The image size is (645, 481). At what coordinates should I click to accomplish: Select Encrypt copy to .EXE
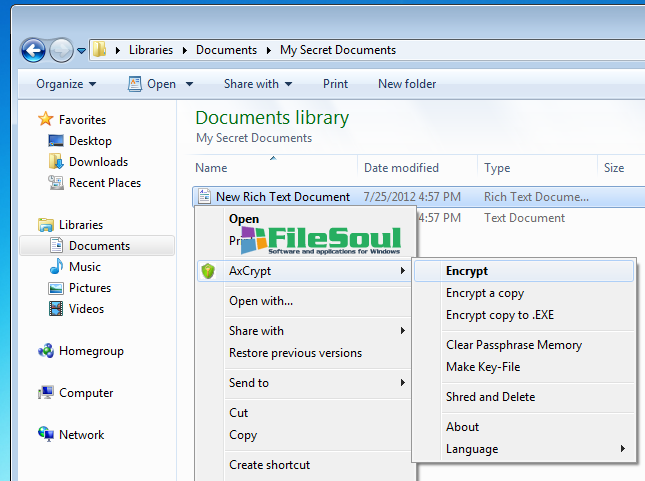[x=499, y=315]
